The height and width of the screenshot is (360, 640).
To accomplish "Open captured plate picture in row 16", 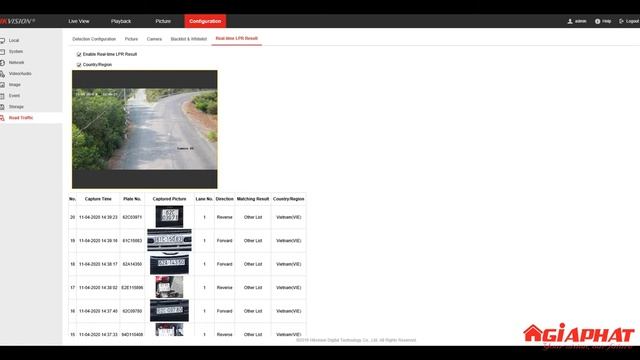I will coord(169,311).
